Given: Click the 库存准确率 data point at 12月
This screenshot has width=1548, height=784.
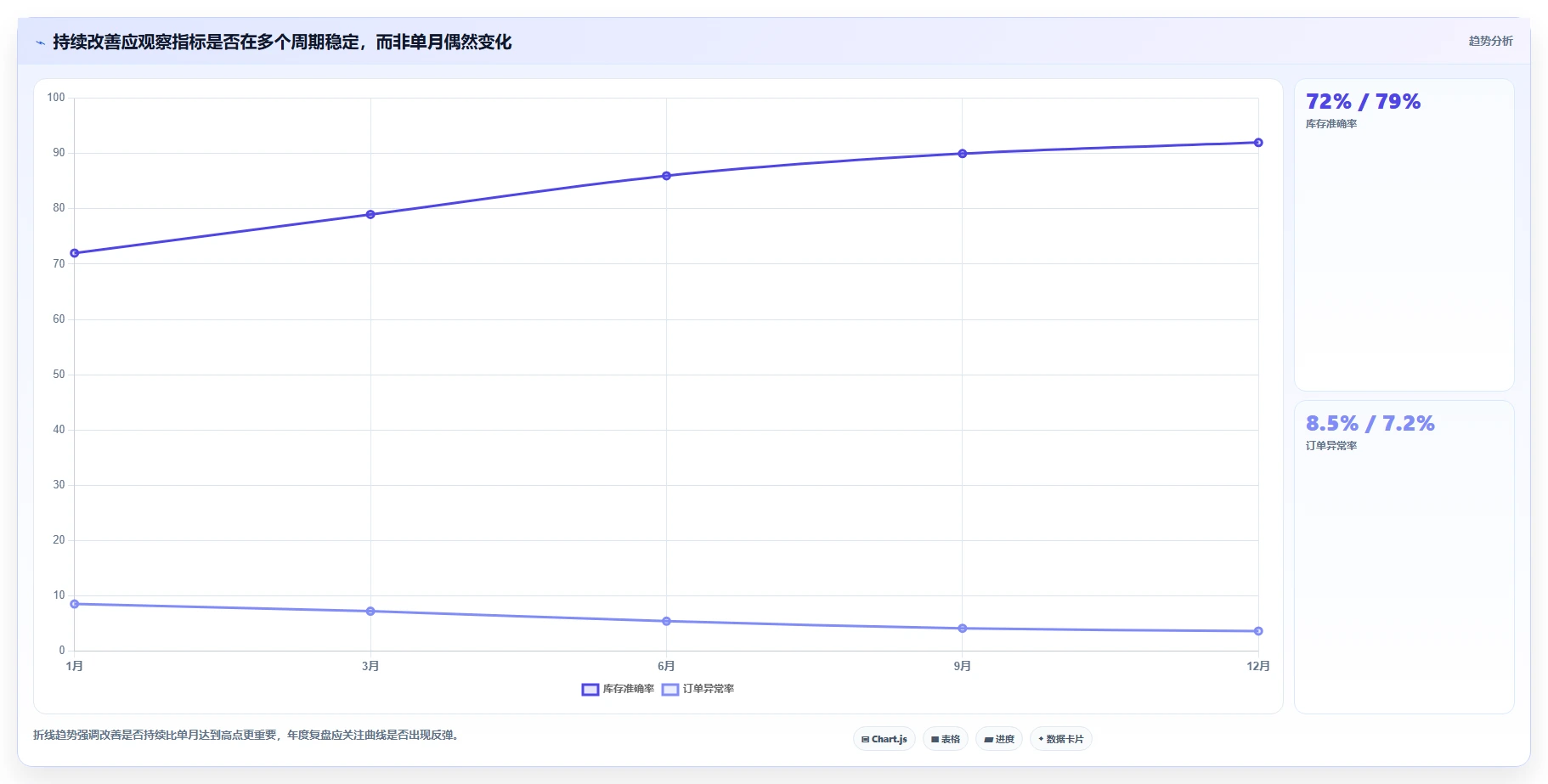Looking at the screenshot, I should pyautogui.click(x=1258, y=143).
